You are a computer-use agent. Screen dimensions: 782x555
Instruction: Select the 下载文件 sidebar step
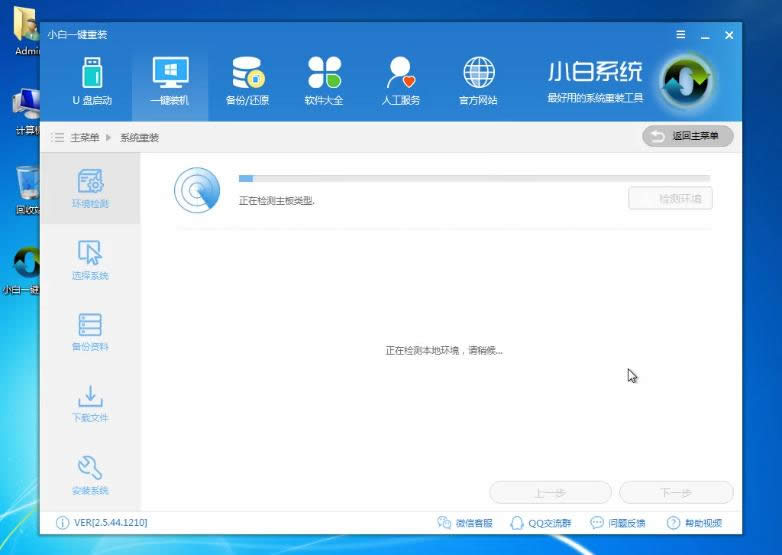pyautogui.click(x=90, y=403)
